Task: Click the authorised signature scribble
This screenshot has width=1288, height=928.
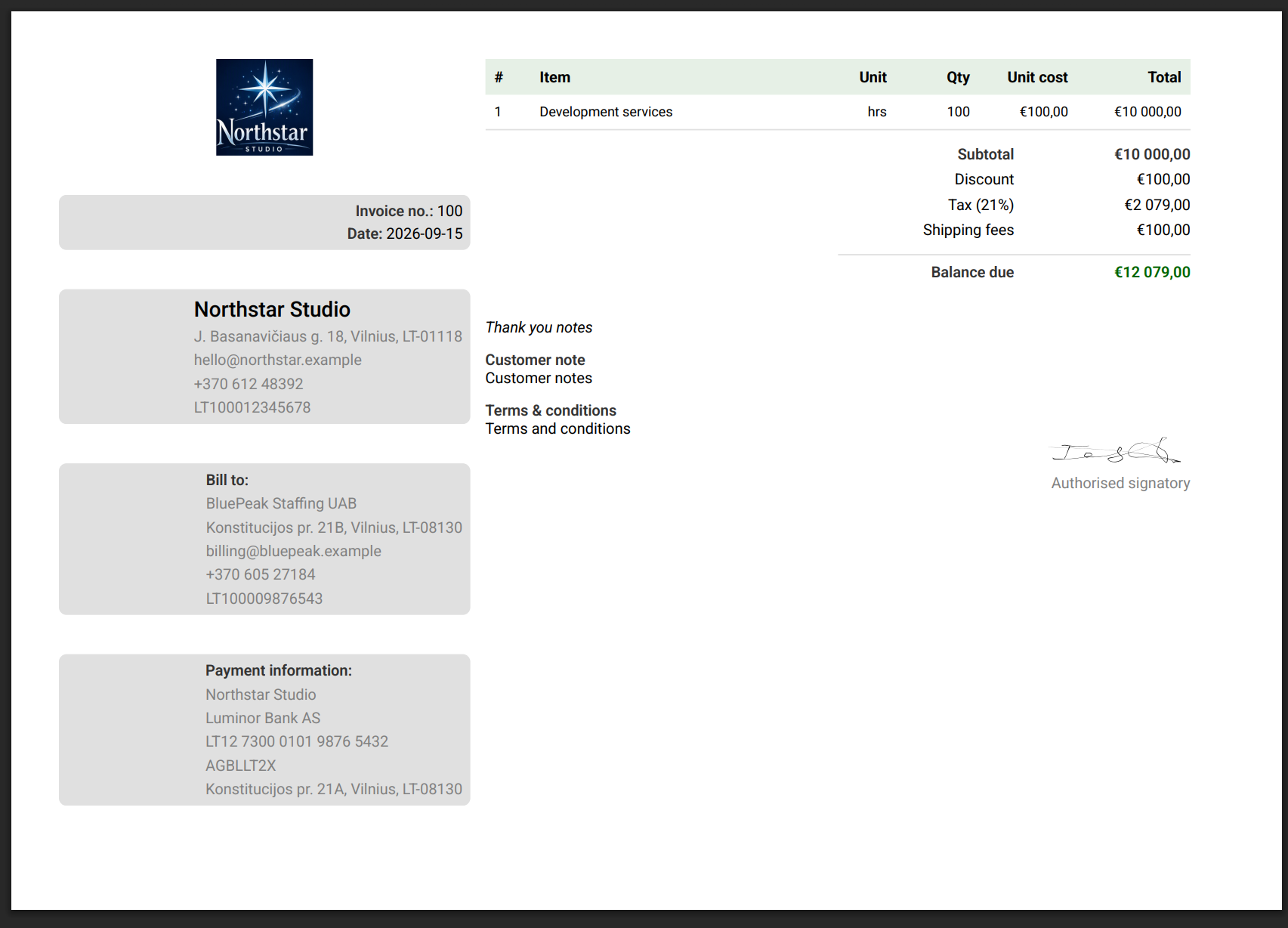Action: point(1115,451)
